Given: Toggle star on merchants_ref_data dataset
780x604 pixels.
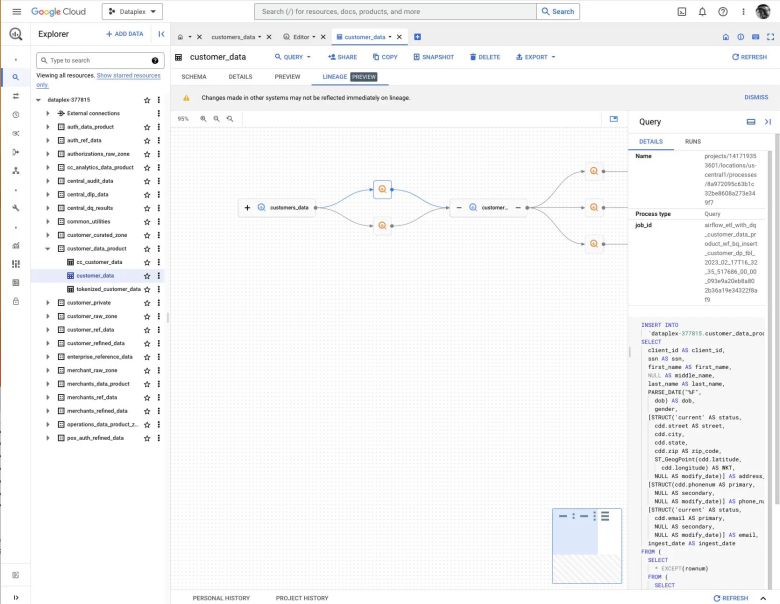Looking at the screenshot, I should (147, 397).
